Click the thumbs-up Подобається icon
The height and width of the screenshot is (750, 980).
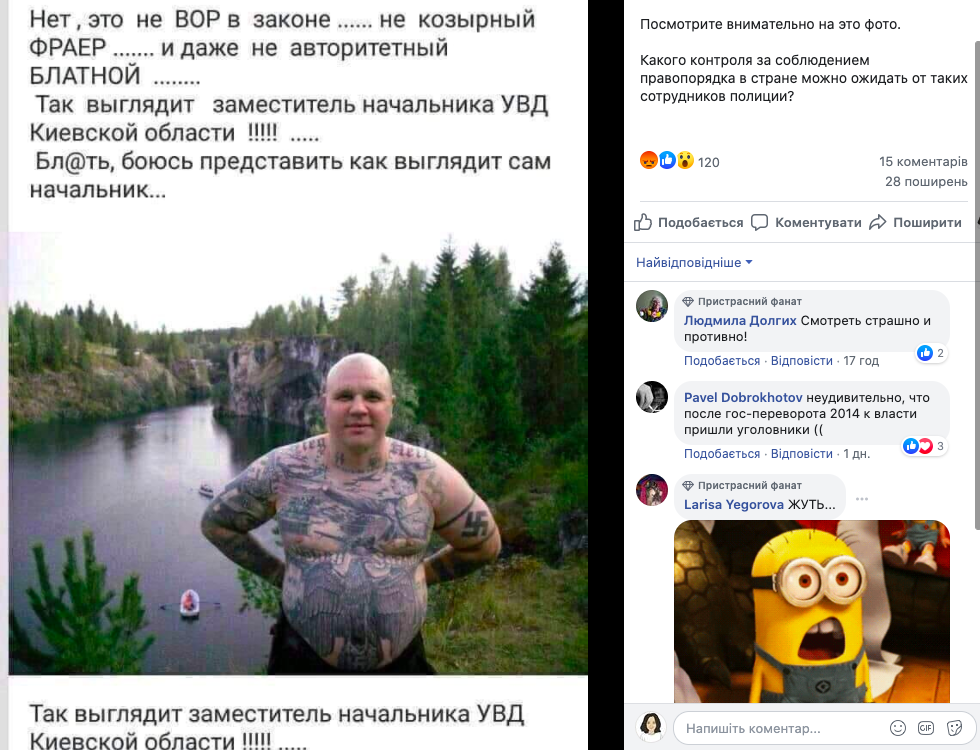click(642, 222)
